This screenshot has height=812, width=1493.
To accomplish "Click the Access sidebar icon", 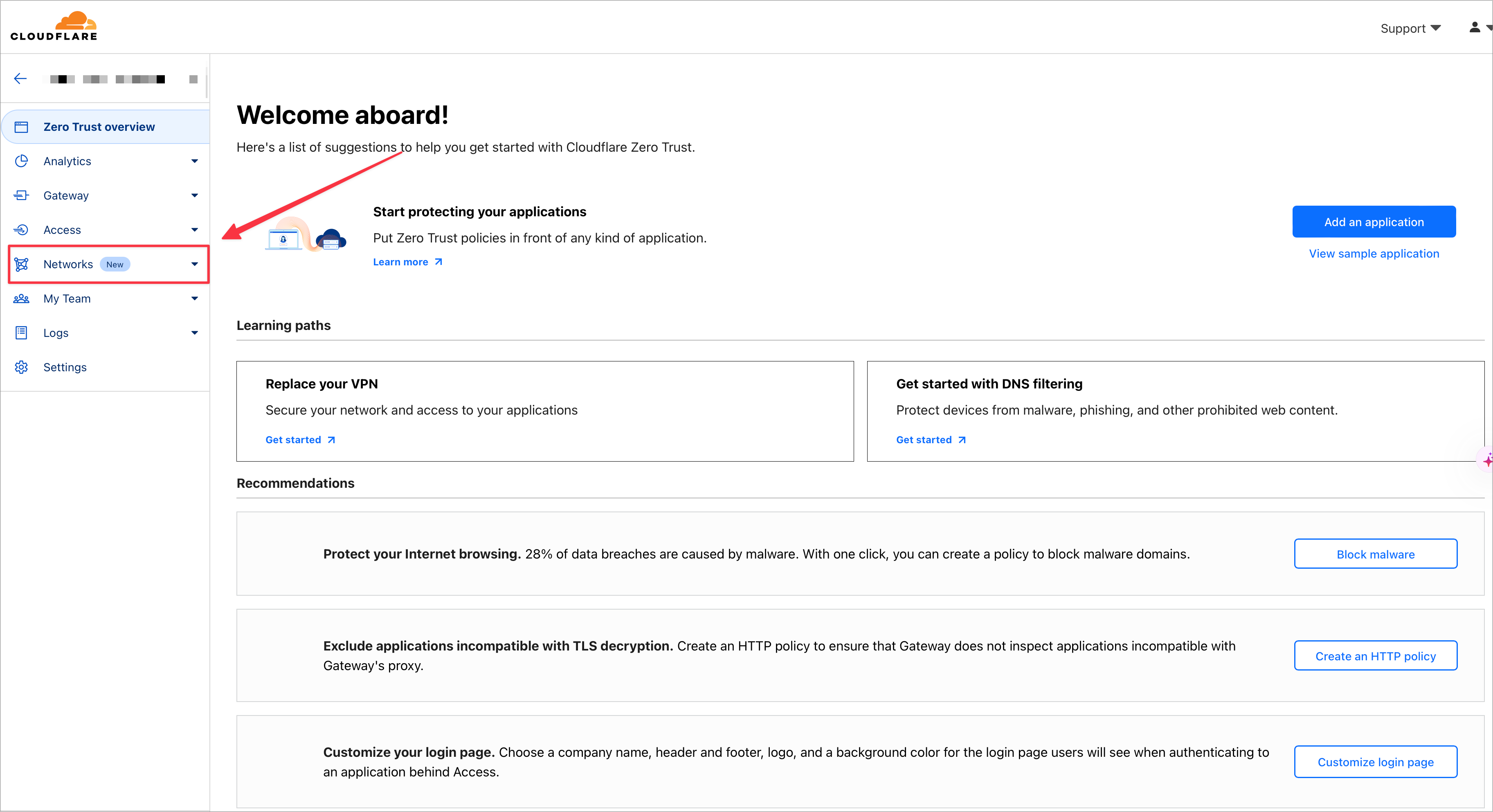I will [21, 230].
